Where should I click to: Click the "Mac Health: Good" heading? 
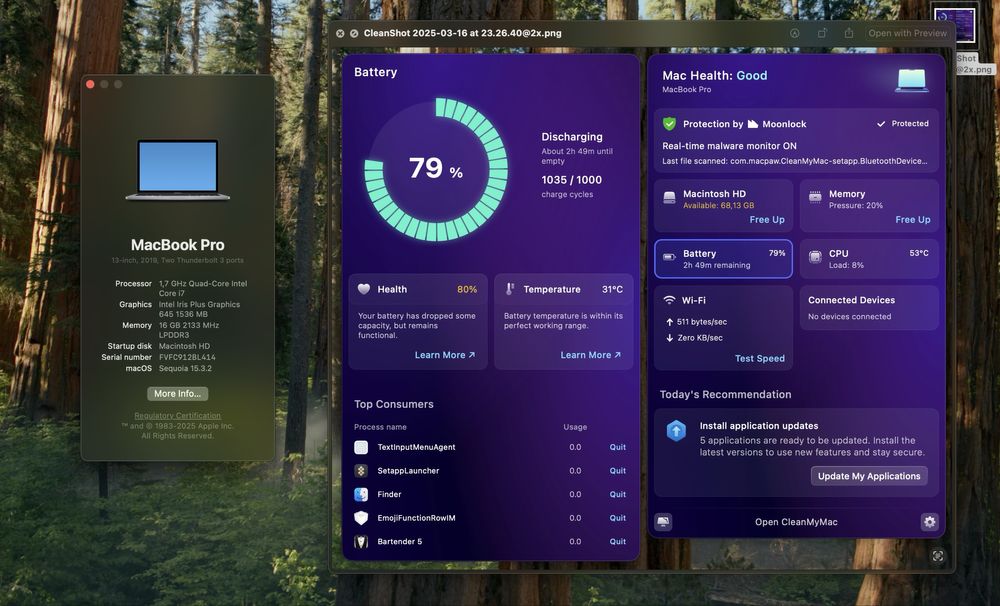(714, 75)
